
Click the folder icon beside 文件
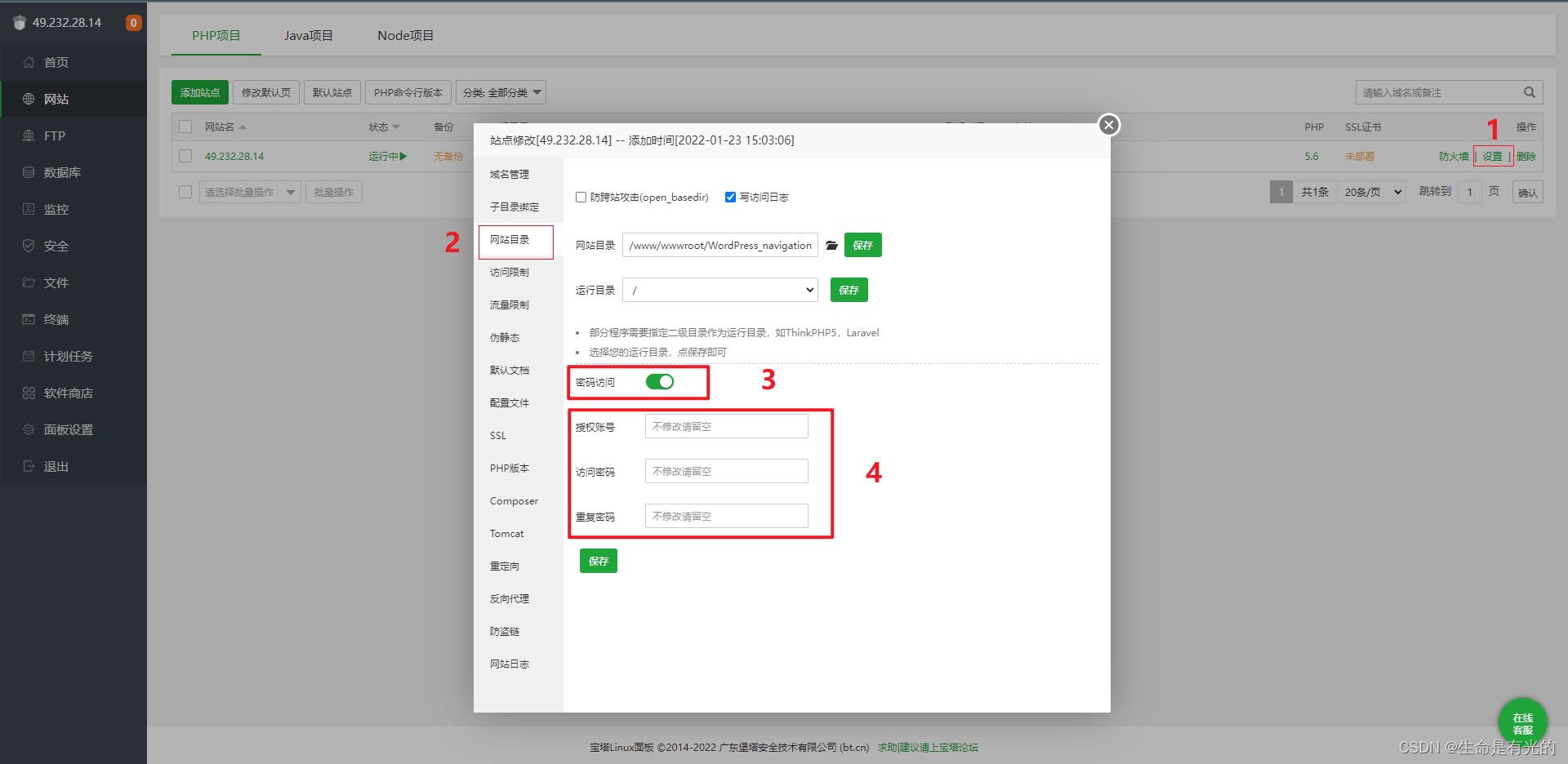(x=29, y=282)
